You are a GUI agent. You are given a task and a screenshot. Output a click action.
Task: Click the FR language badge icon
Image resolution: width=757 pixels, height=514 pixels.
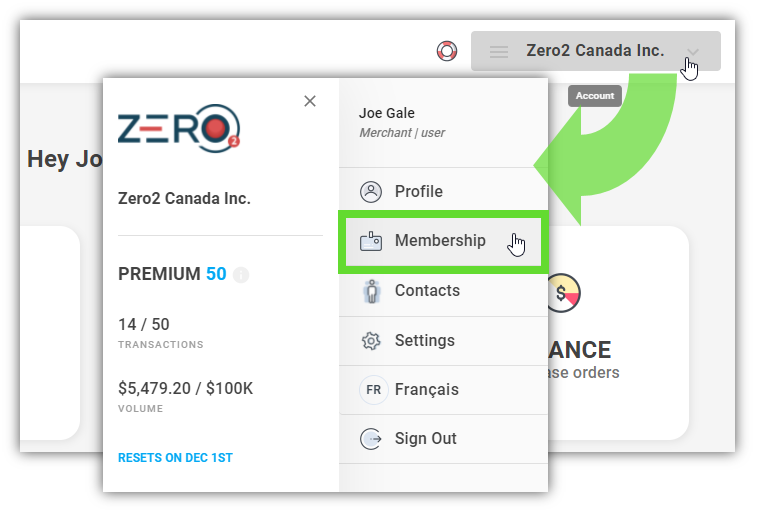tap(373, 389)
